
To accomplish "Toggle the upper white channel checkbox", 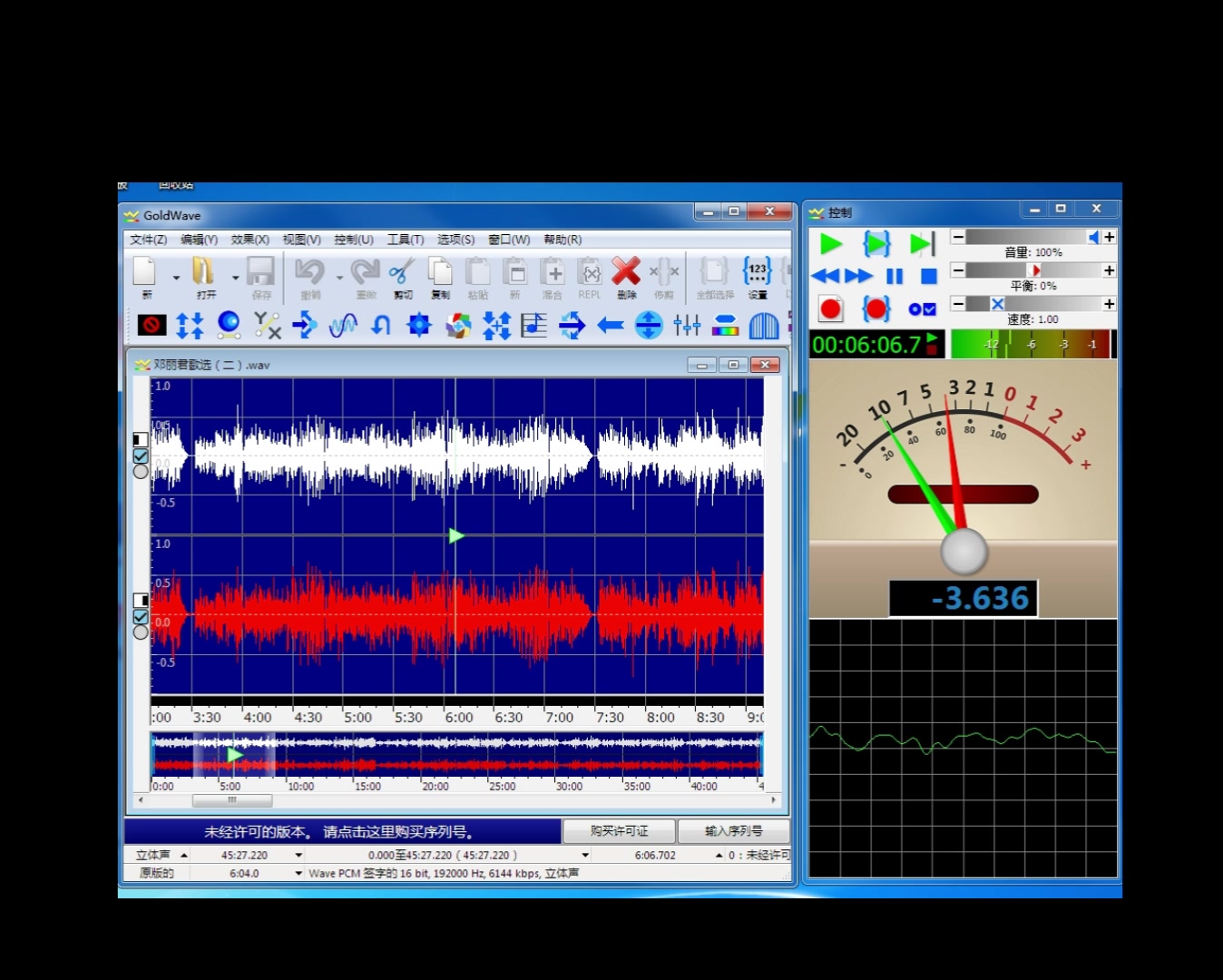I will pyautogui.click(x=141, y=456).
